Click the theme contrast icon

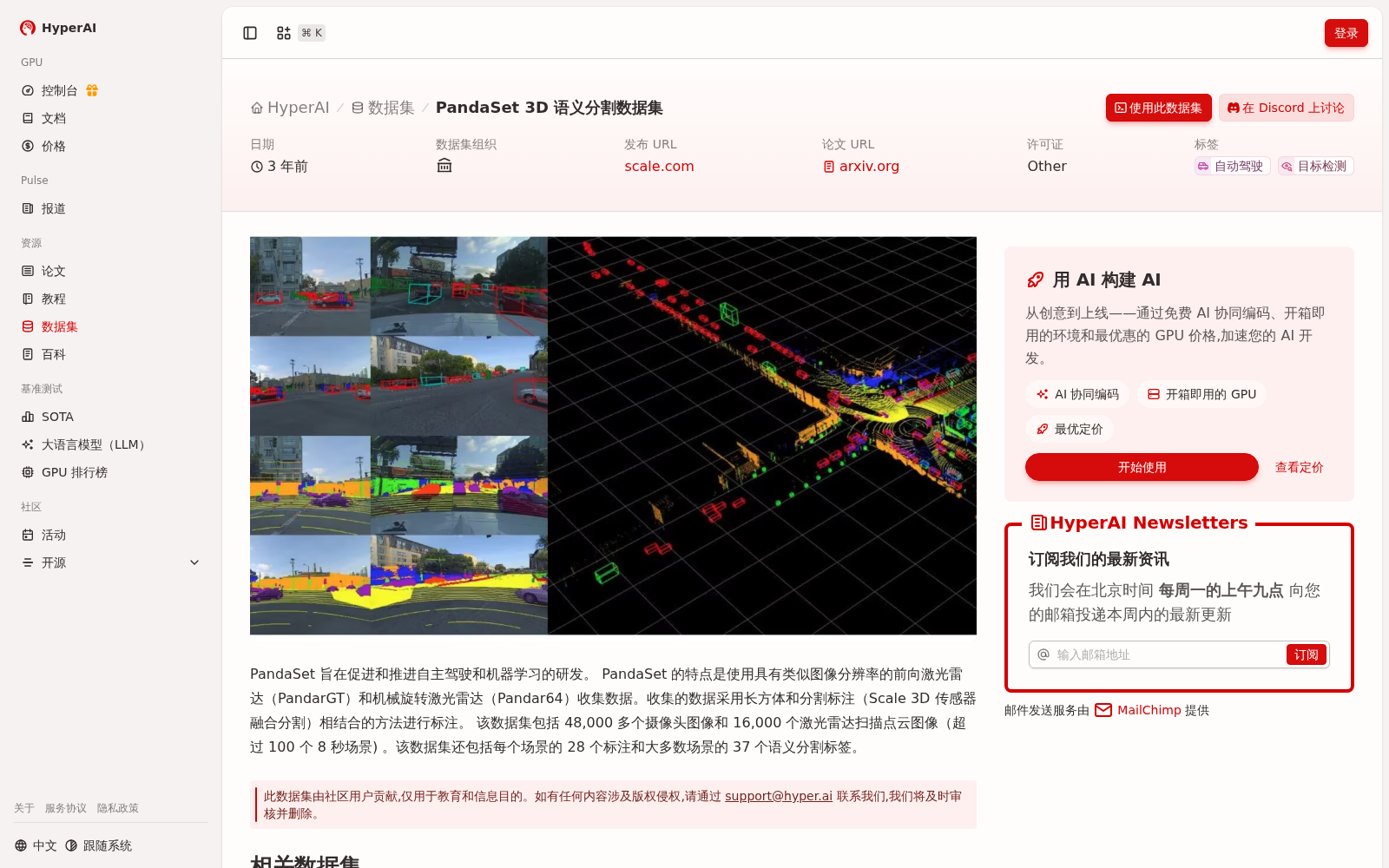point(71,845)
